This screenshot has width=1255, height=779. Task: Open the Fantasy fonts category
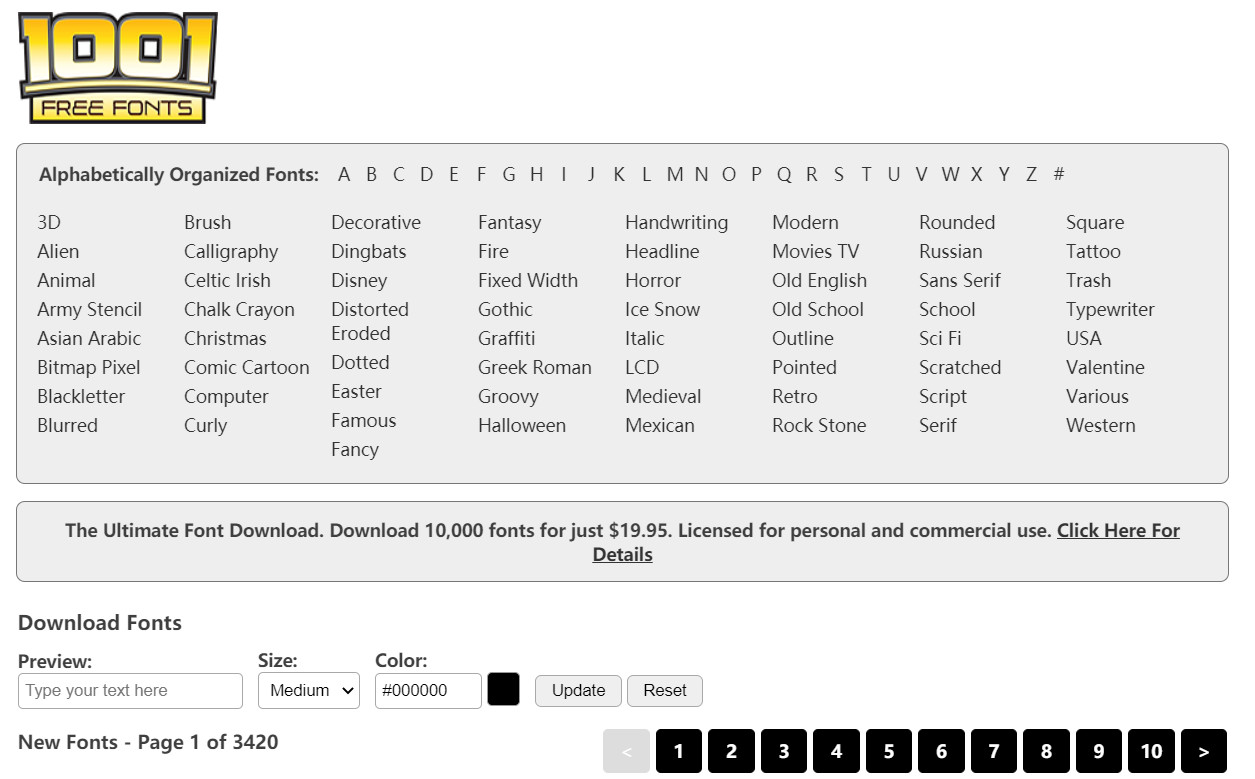[x=509, y=222]
